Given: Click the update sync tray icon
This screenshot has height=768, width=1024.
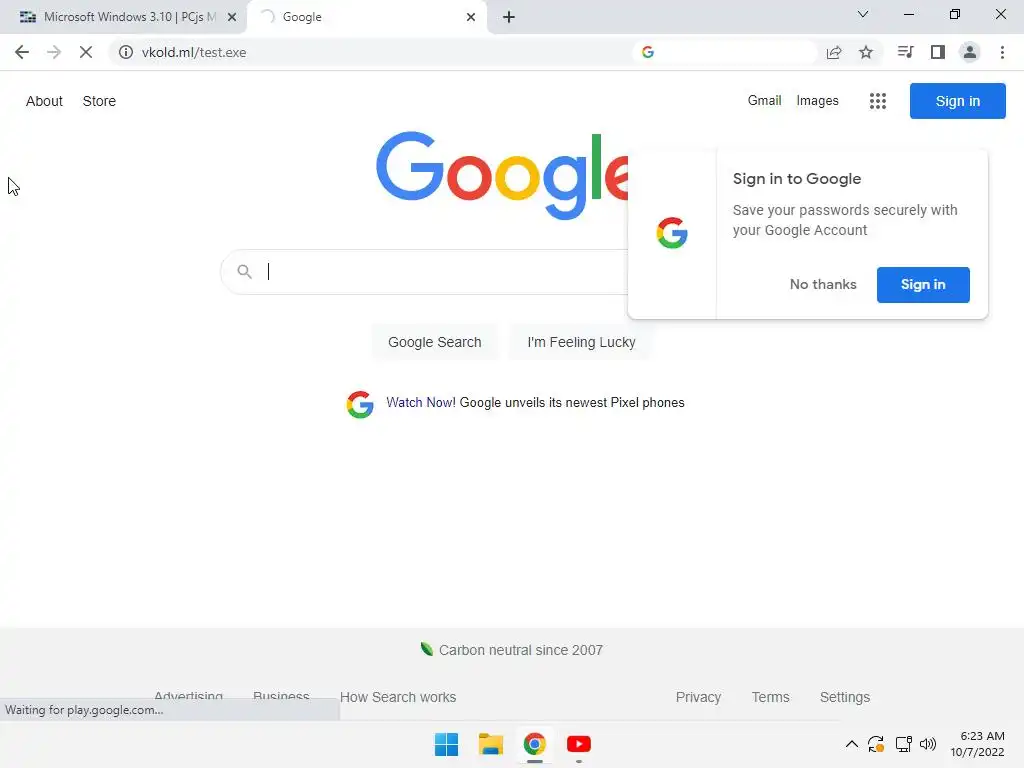Looking at the screenshot, I should 876,744.
